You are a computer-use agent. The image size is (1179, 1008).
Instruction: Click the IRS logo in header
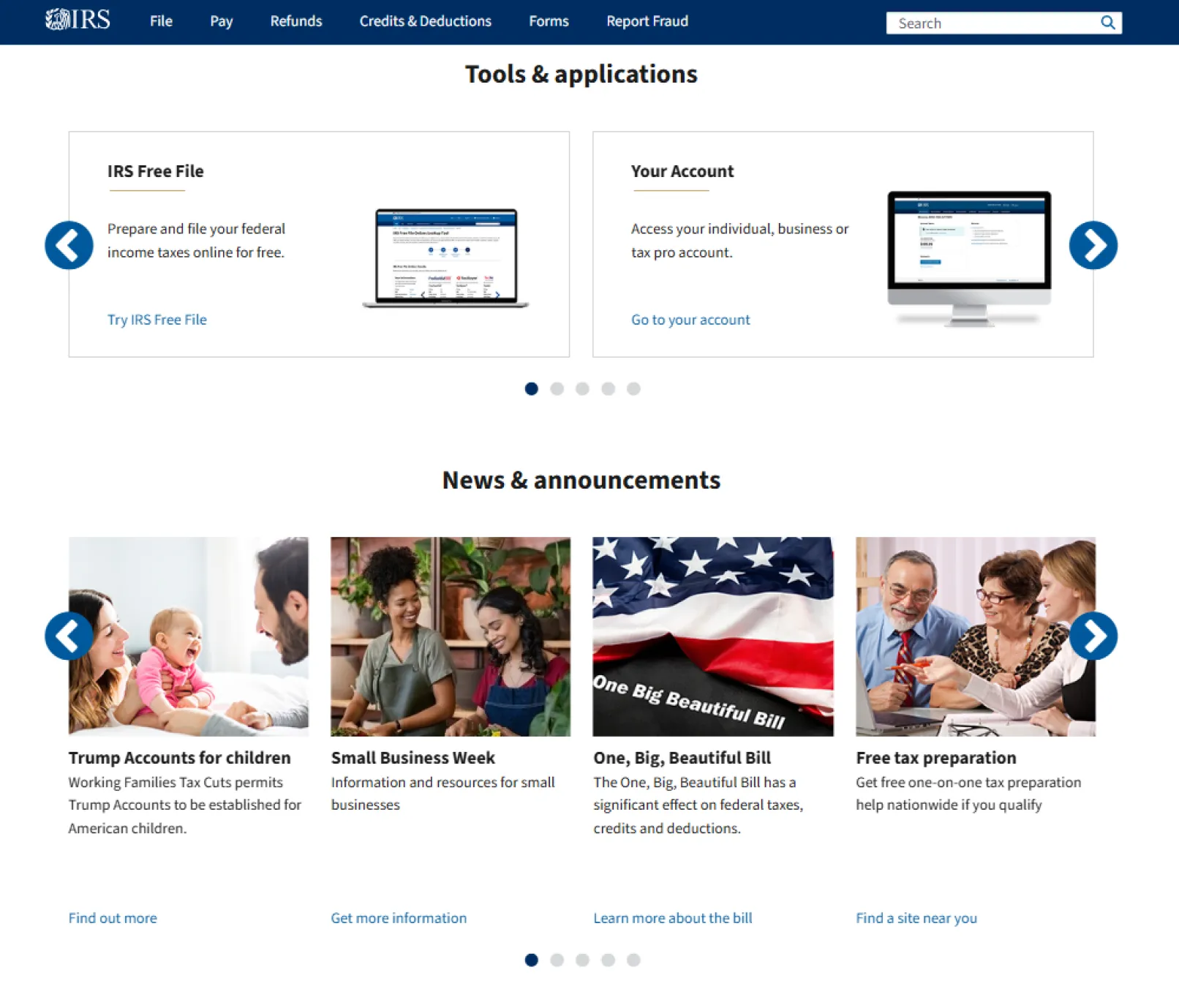78,20
